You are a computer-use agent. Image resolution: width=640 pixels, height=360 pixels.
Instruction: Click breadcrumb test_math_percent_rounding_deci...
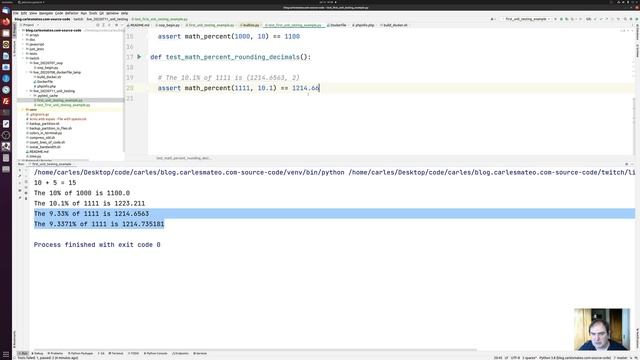coord(183,158)
